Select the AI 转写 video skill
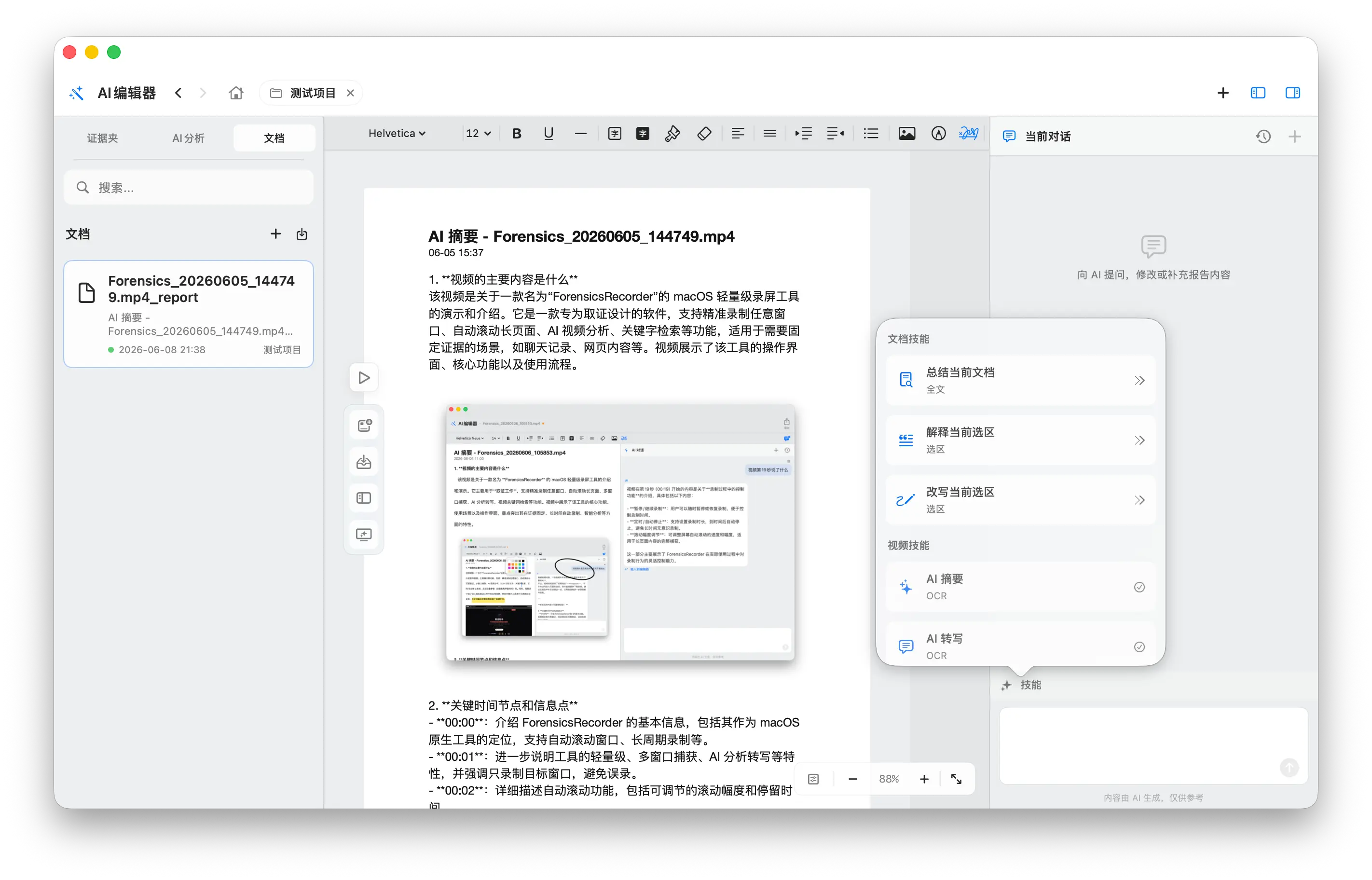 pyautogui.click(x=1020, y=645)
